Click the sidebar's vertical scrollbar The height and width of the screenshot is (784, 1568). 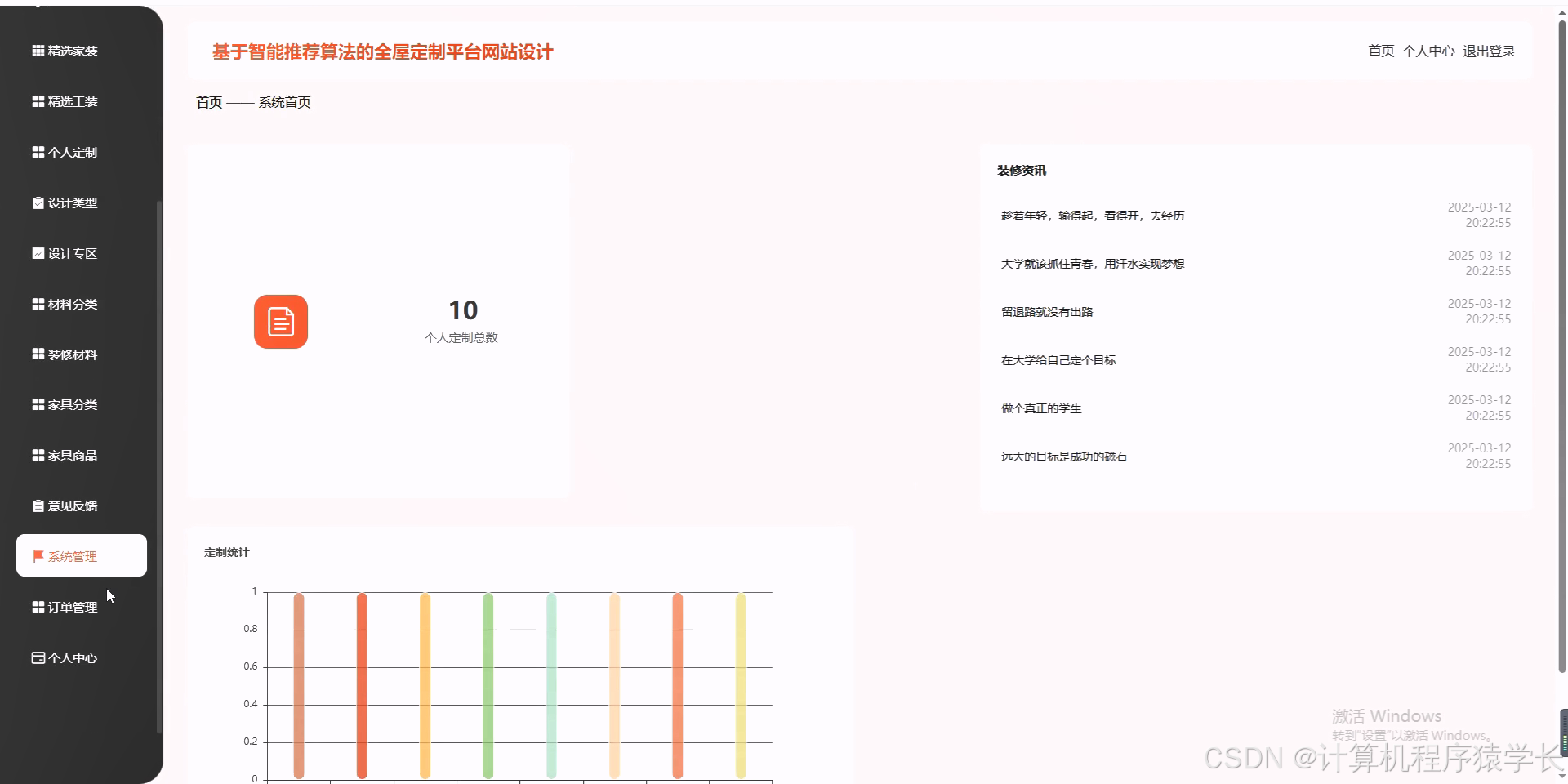(x=159, y=467)
